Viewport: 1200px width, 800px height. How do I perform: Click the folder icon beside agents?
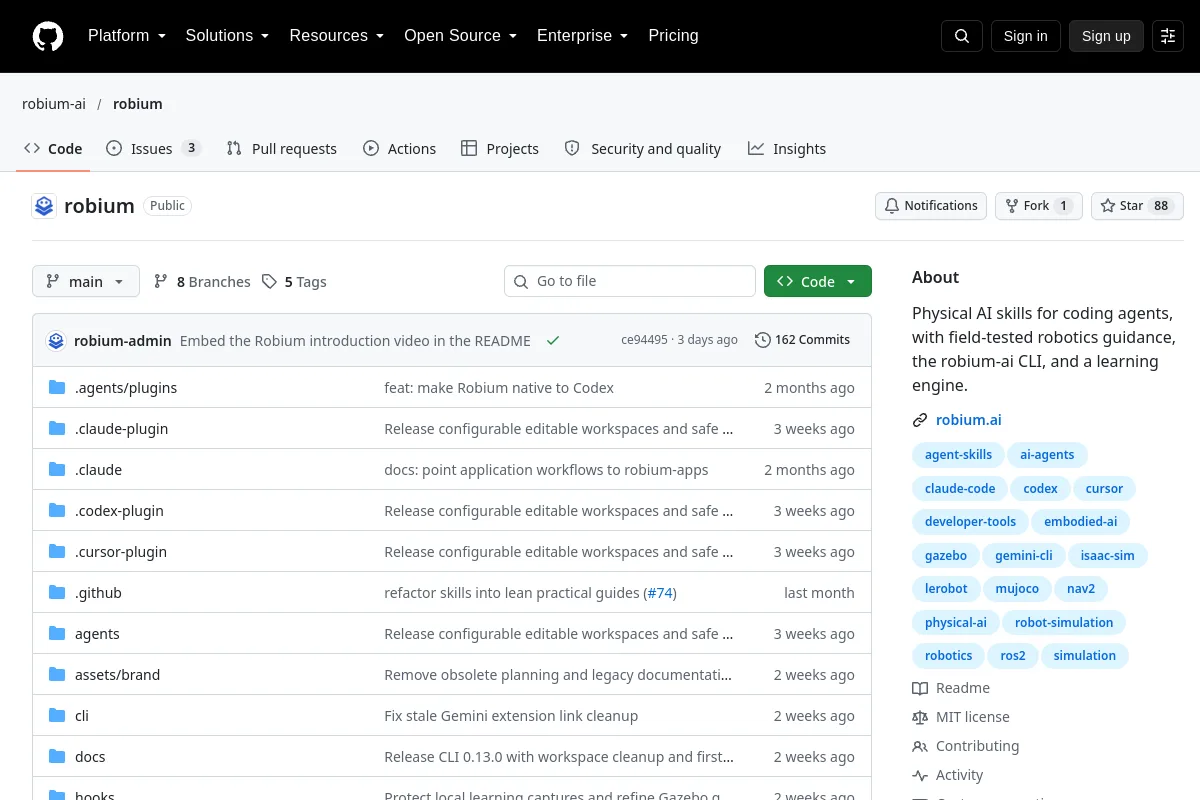click(57, 634)
